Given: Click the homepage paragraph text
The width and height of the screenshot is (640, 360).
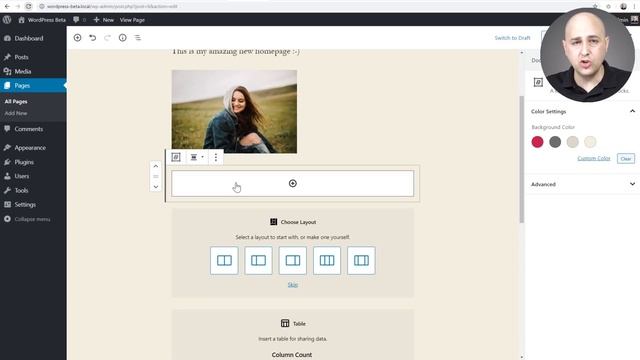Looking at the screenshot, I should [x=236, y=52].
